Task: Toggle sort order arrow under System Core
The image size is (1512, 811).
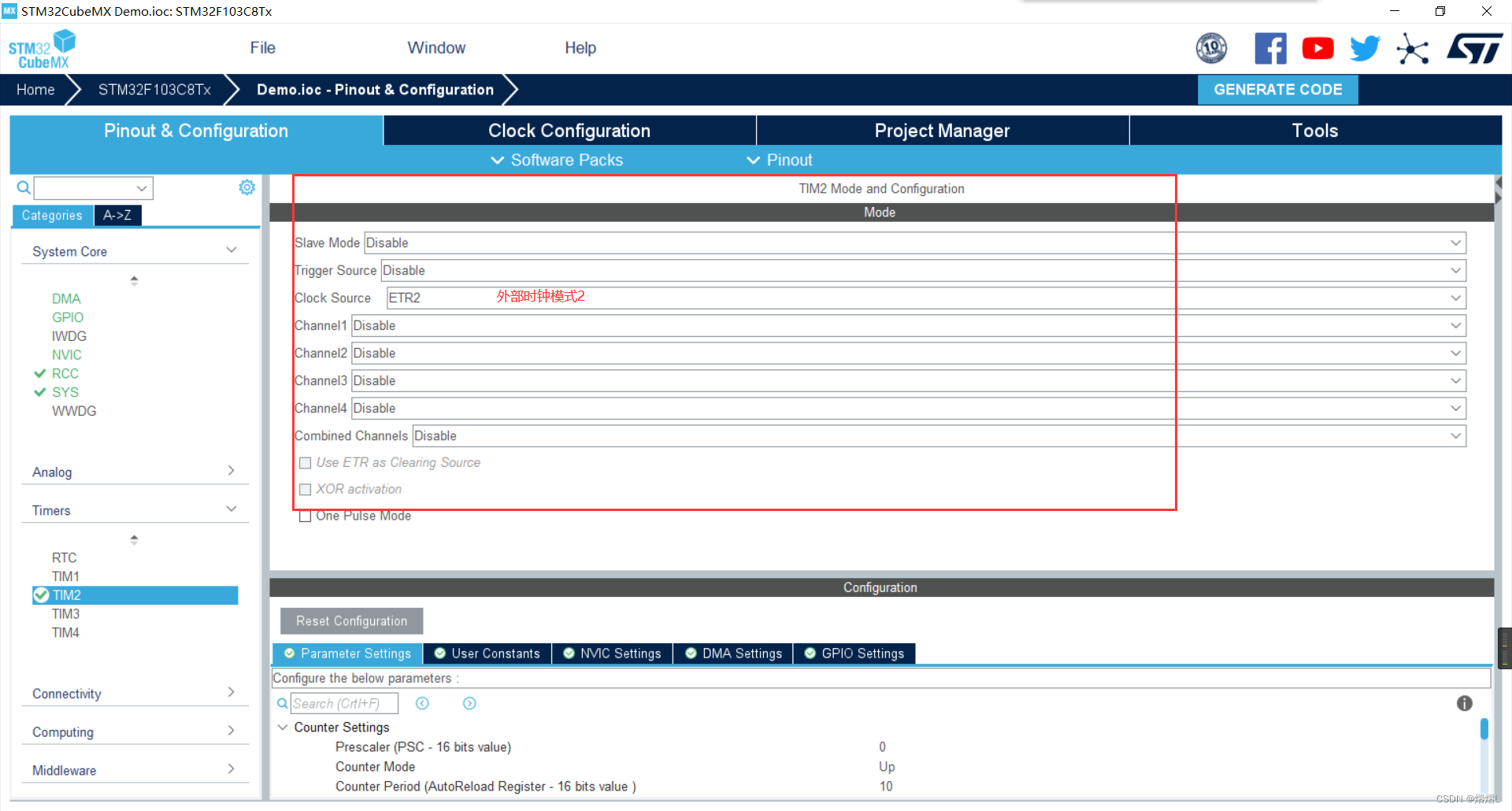Action: point(134,280)
